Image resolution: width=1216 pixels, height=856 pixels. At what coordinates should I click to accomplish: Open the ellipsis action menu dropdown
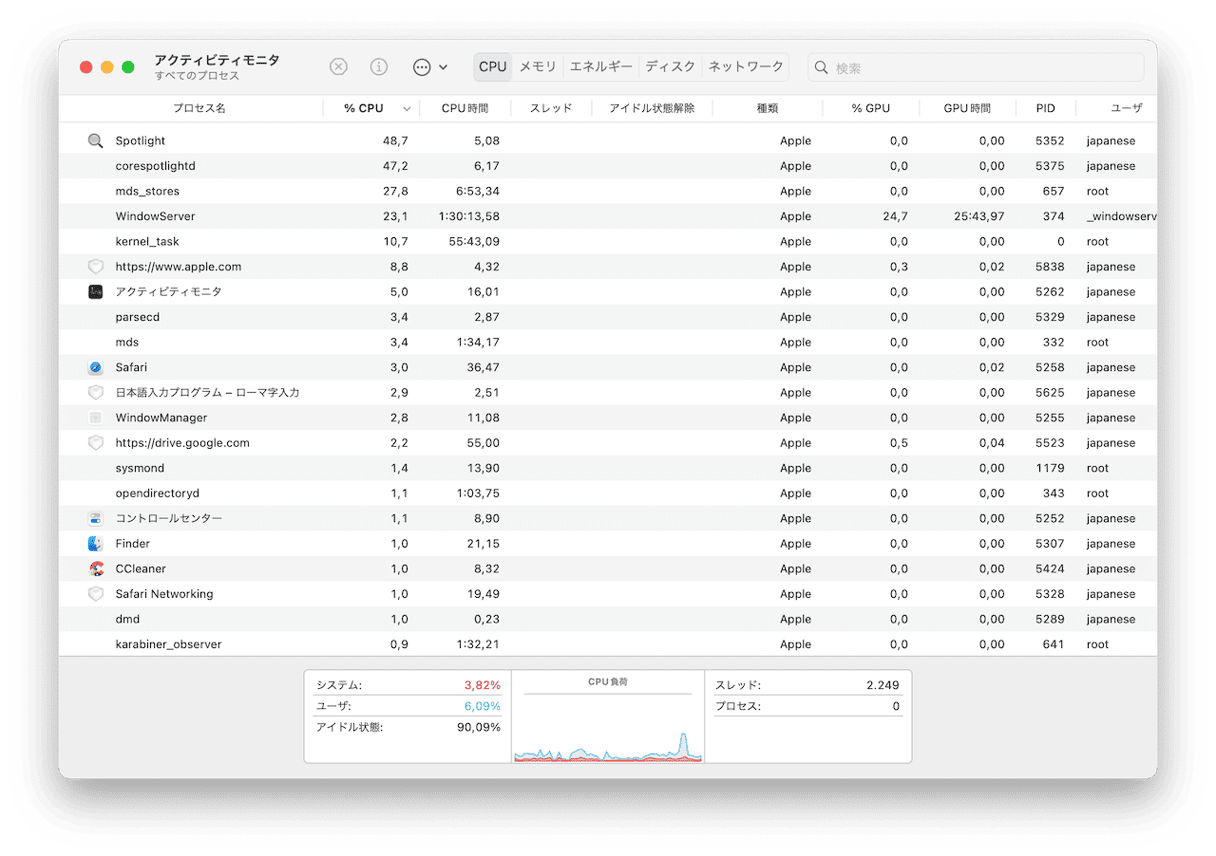(430, 67)
